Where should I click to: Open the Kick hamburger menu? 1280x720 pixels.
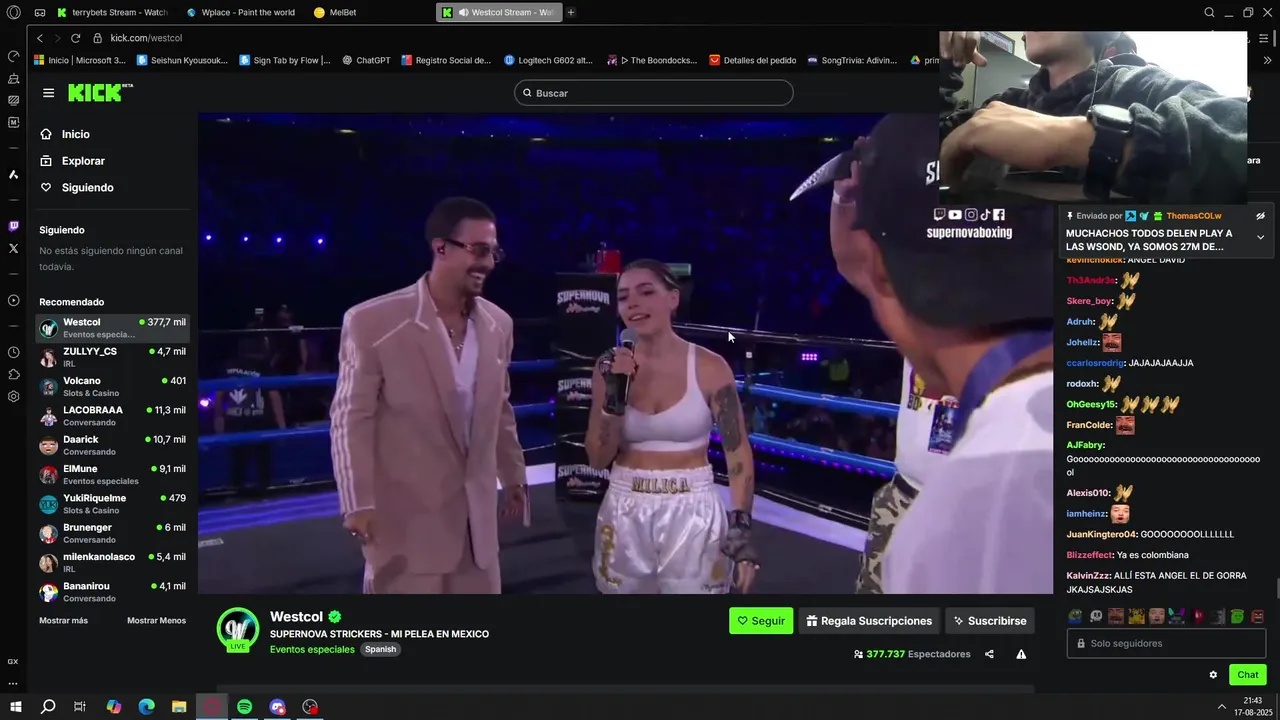pyautogui.click(x=48, y=93)
